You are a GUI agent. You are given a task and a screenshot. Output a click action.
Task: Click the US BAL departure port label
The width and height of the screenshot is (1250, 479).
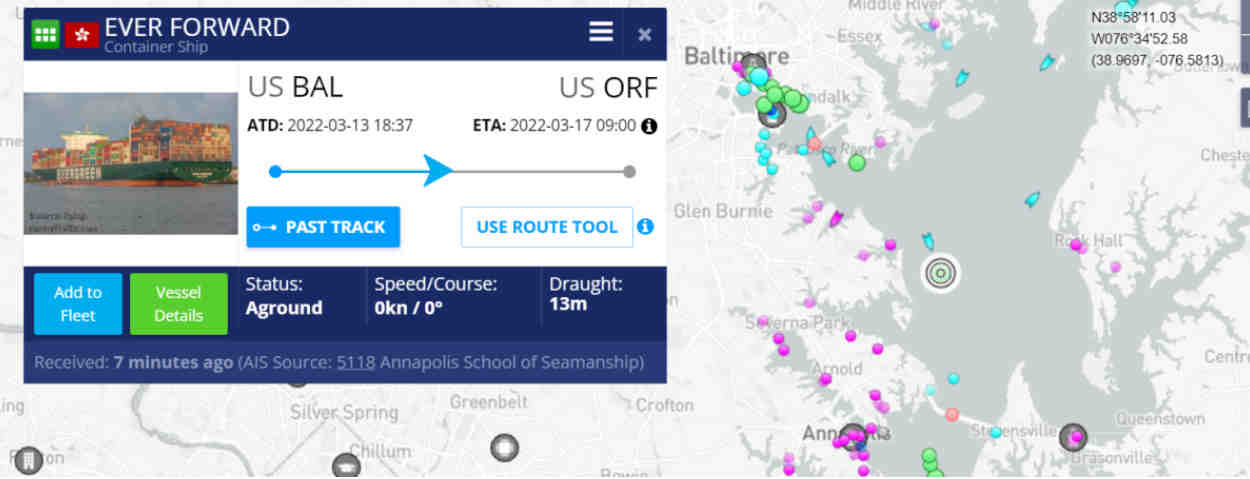pyautogui.click(x=295, y=87)
